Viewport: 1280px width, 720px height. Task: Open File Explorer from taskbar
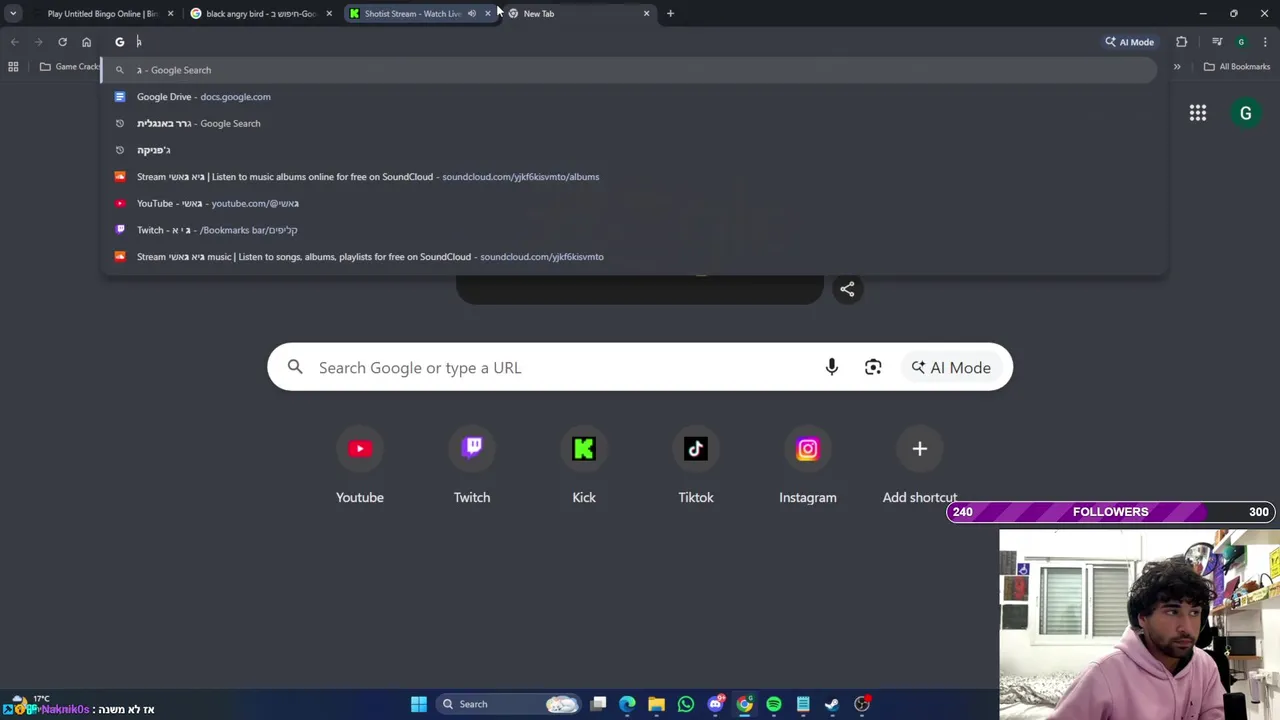tap(656, 704)
